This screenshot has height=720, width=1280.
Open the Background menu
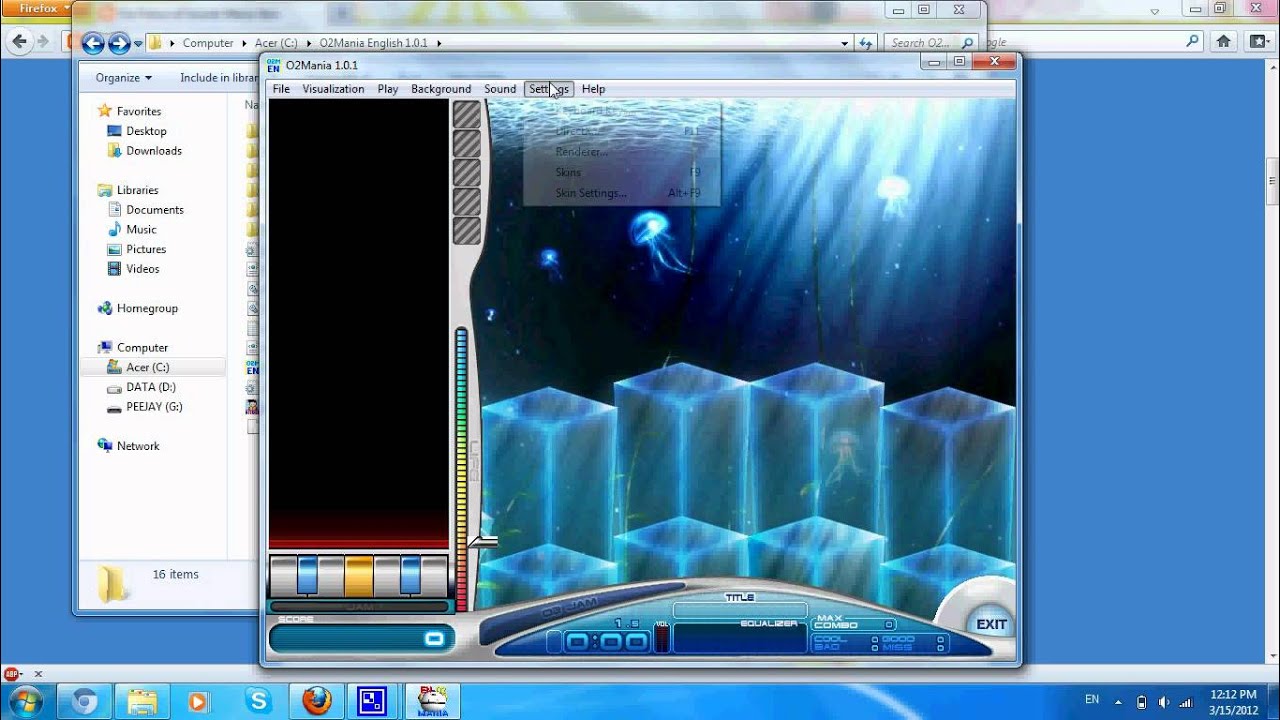[441, 89]
